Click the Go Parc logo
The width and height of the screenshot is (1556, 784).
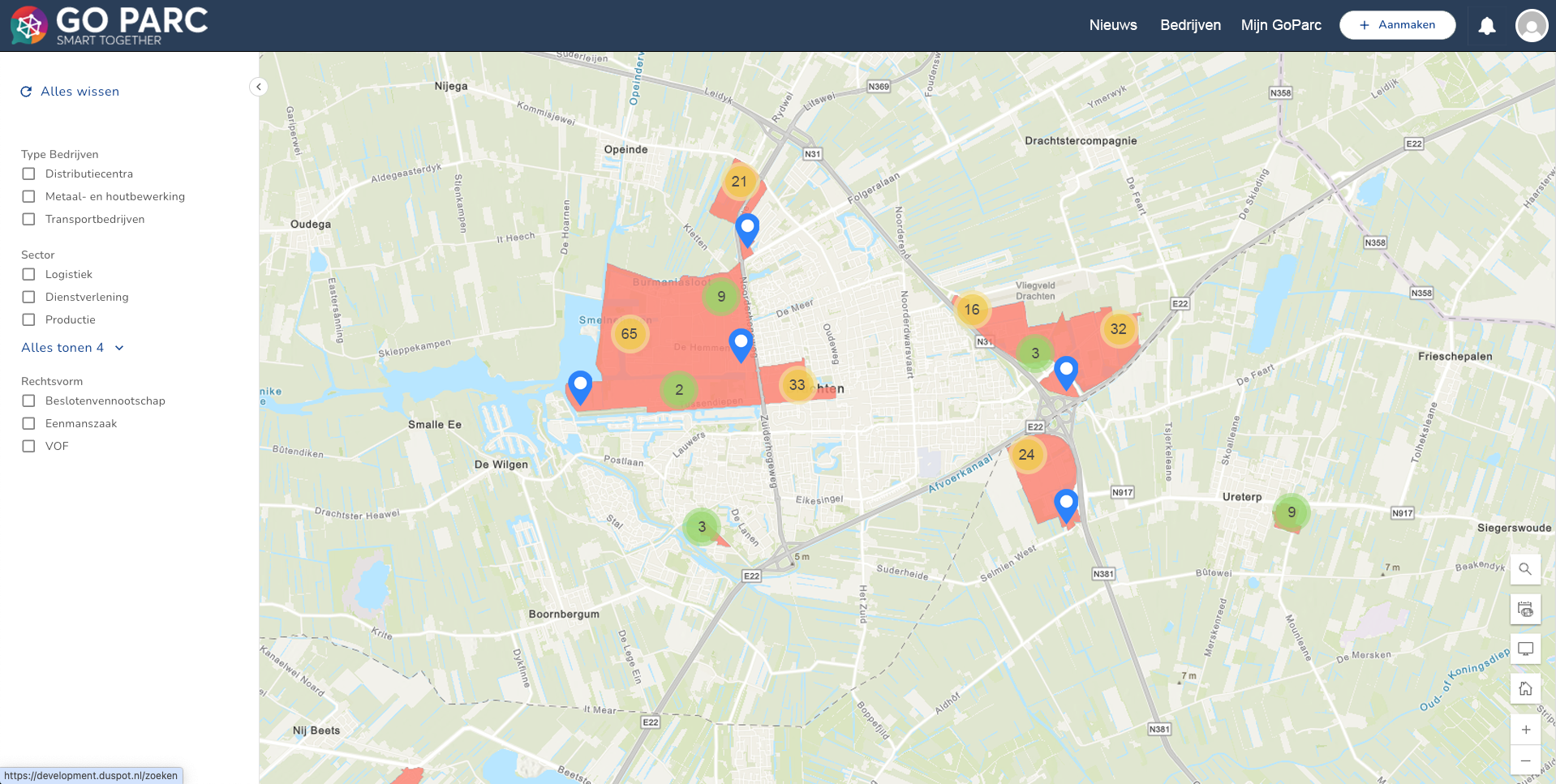(x=110, y=26)
